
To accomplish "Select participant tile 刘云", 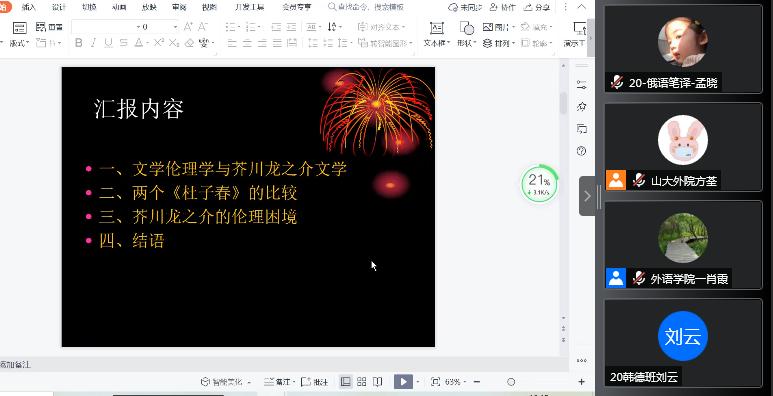I will coord(683,343).
